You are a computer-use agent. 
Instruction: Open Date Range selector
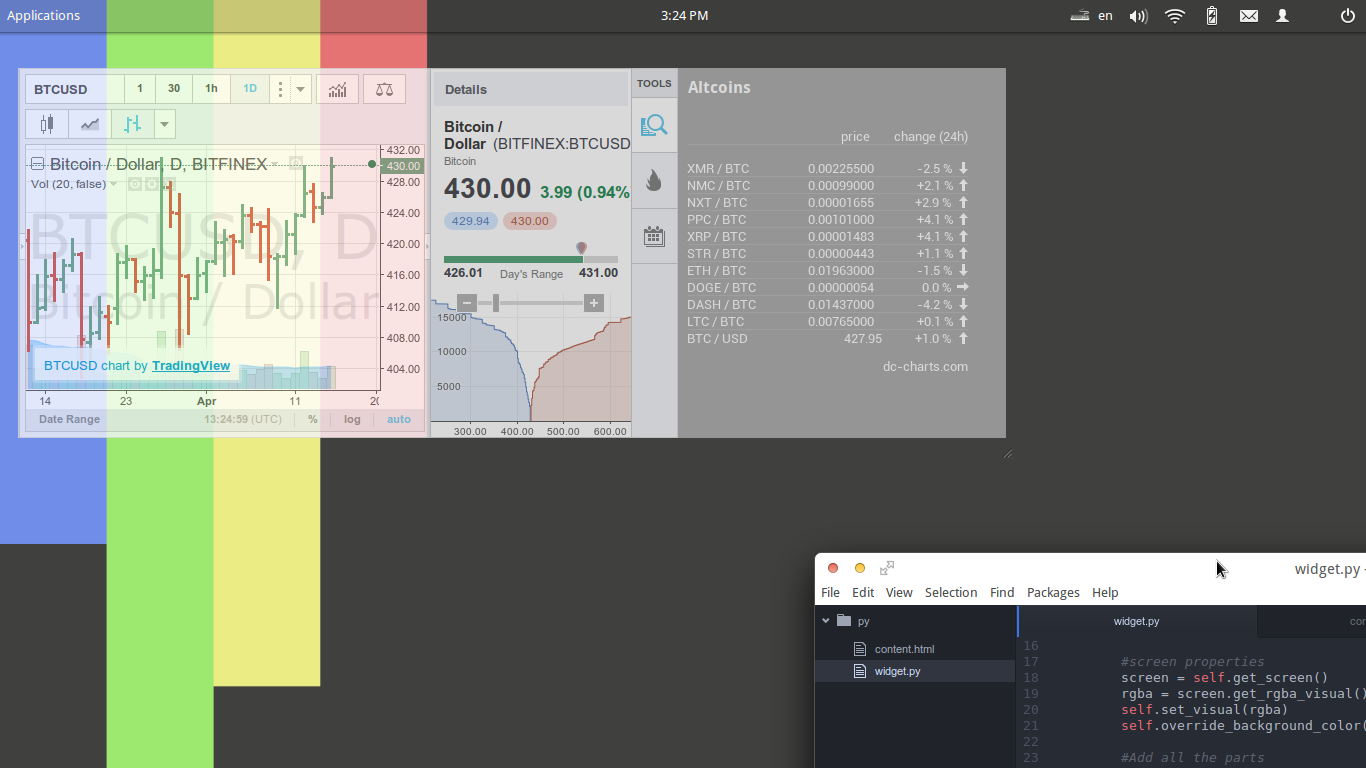click(x=69, y=419)
